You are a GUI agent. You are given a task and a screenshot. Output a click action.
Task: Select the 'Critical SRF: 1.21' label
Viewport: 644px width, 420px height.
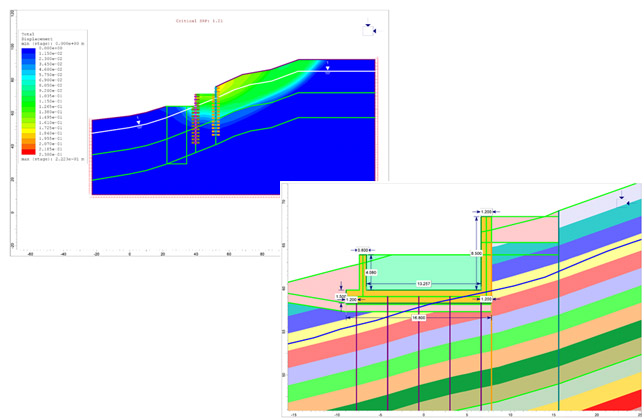199,21
